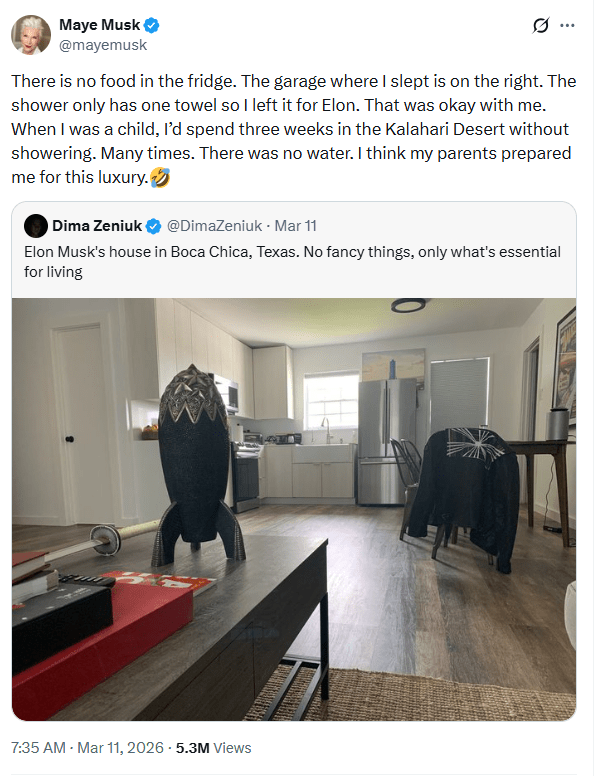Viewport: 602px width, 776px height.
Task: Enlarge the quoted house interior photo
Action: (x=294, y=509)
